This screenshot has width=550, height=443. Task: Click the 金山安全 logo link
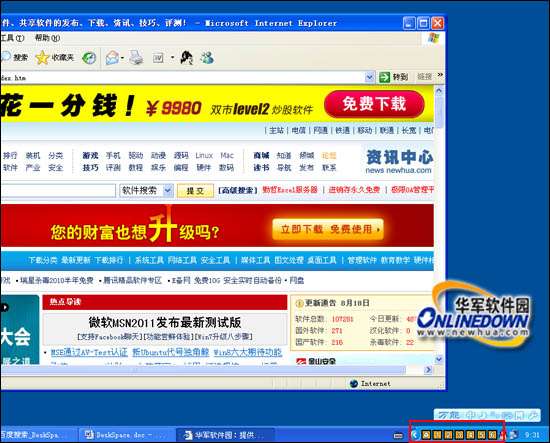point(316,361)
